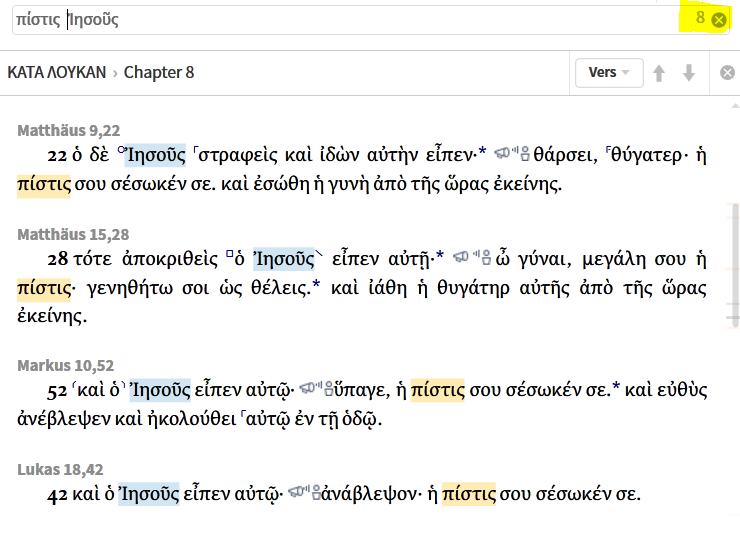Screen dimensions: 740x535
Task: Click critical square sign before ὁ in verse 28
Action: [230, 254]
